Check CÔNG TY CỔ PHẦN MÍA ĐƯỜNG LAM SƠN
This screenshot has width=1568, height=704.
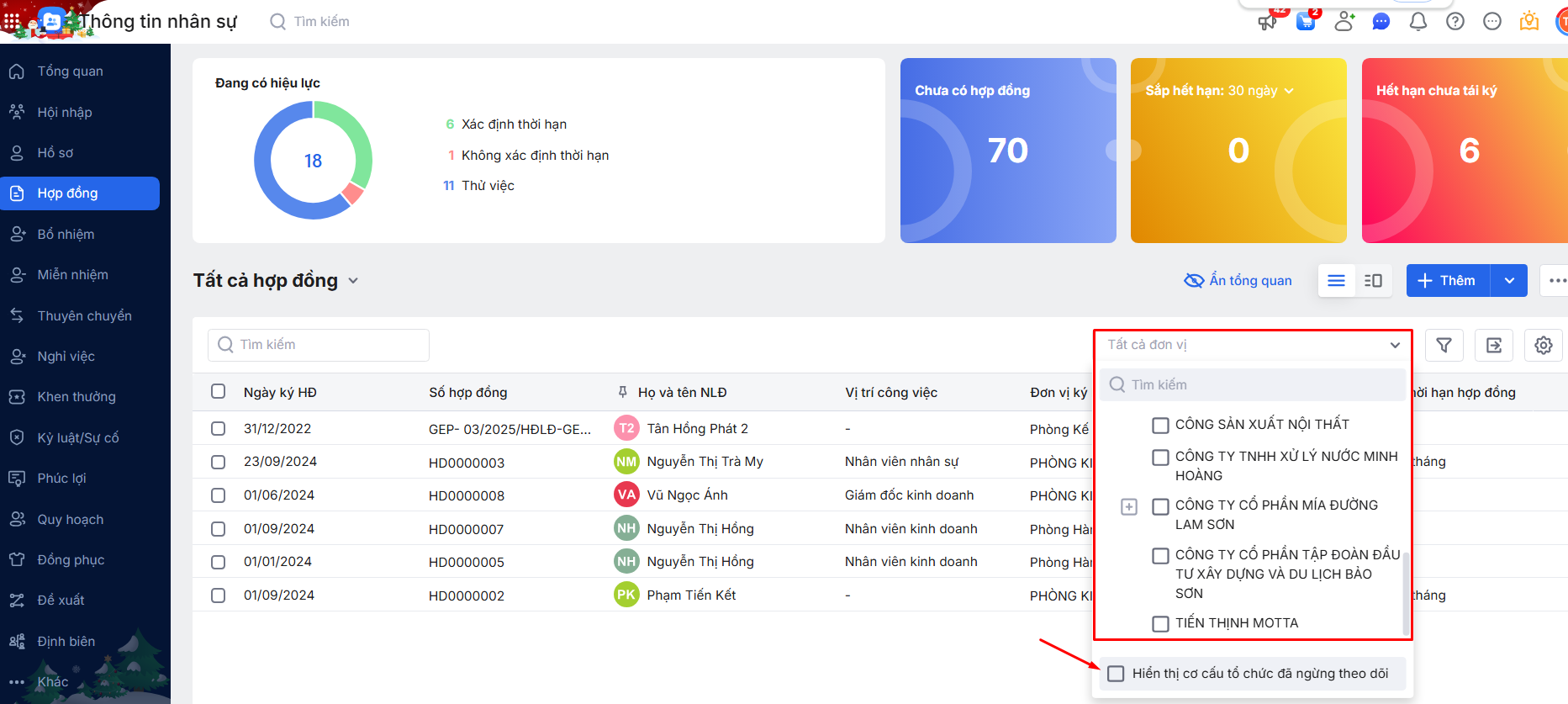pos(1160,506)
